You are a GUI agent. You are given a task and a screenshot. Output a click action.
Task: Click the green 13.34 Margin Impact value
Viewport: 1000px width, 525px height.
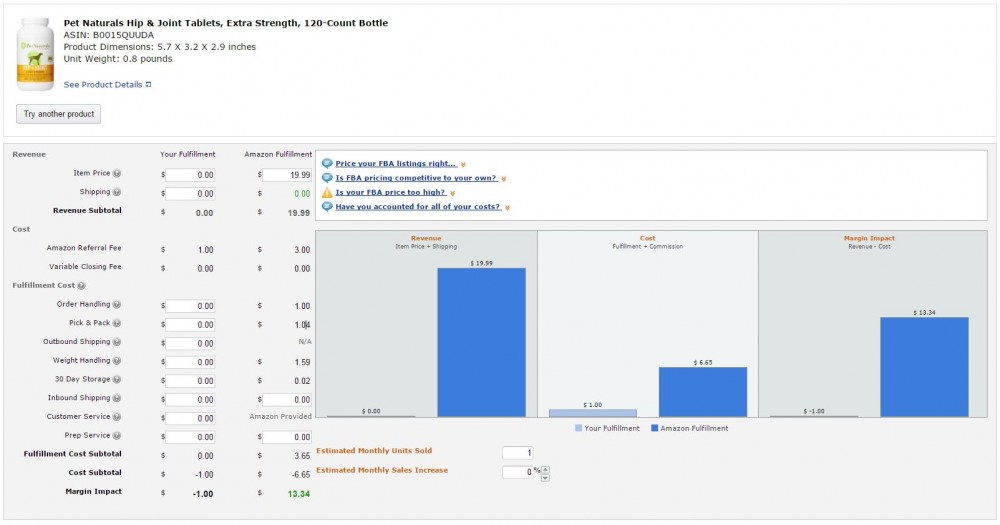pyautogui.click(x=298, y=494)
